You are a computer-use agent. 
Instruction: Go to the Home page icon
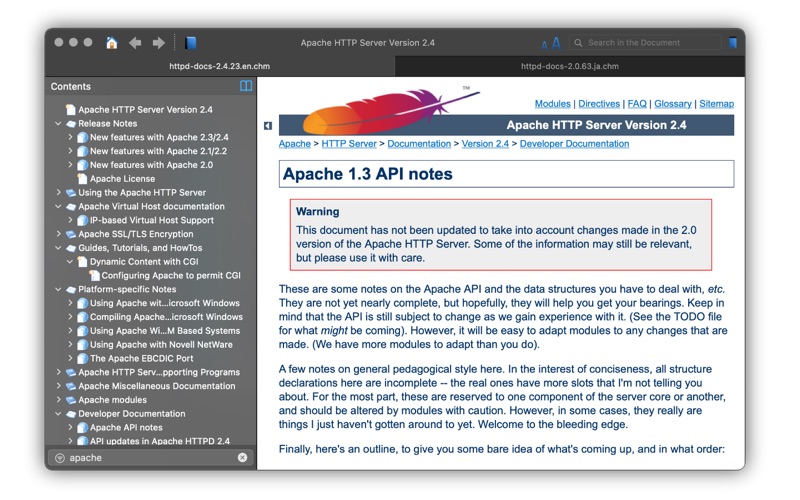(112, 43)
